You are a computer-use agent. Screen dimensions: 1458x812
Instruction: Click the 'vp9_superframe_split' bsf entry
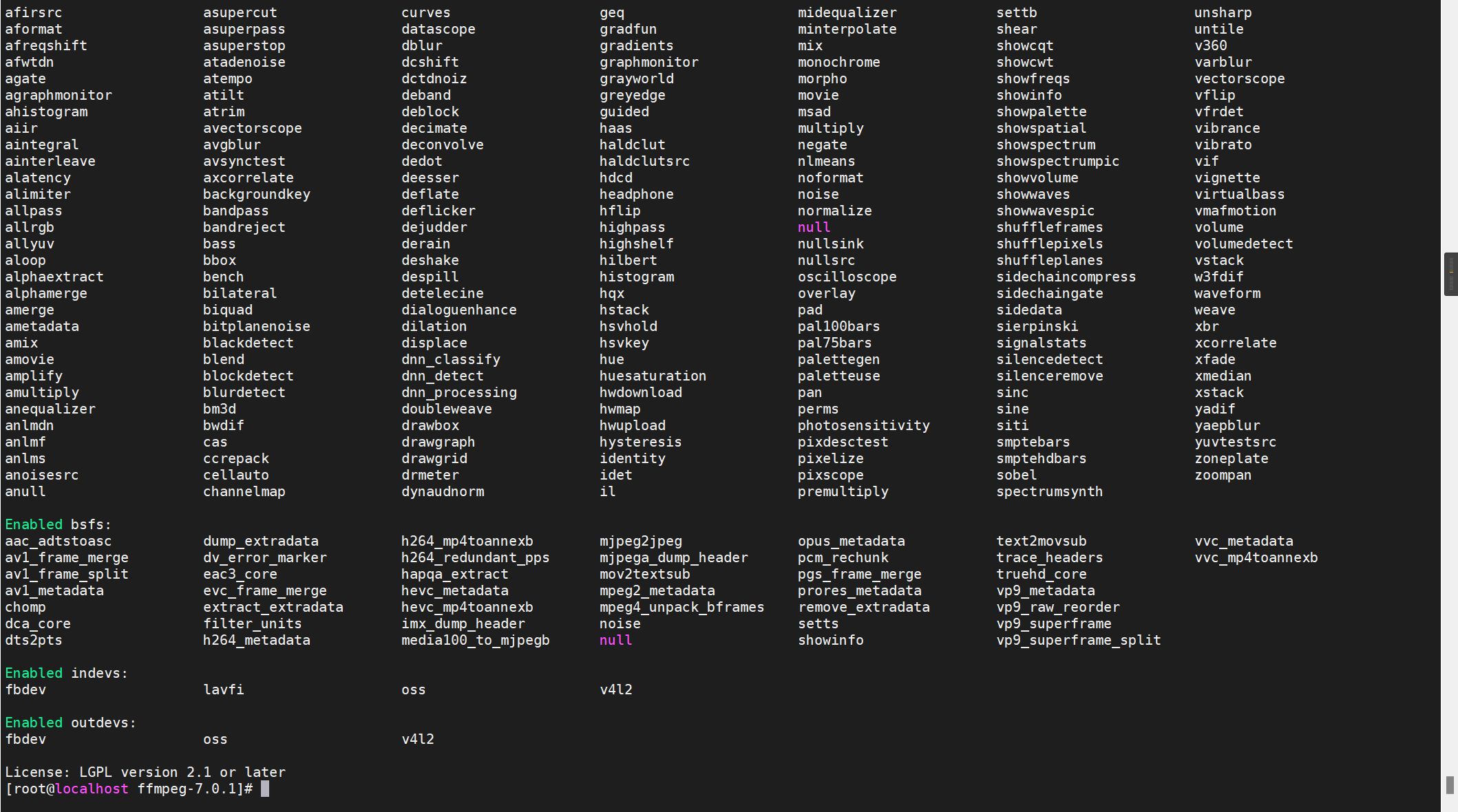point(1078,640)
